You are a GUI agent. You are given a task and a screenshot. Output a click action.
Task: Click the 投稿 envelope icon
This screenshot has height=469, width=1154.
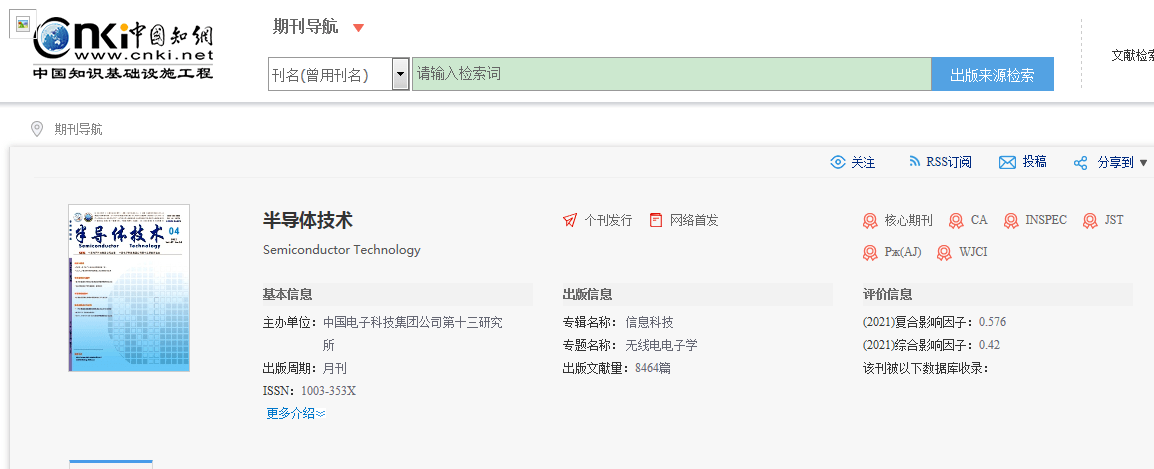click(1007, 163)
